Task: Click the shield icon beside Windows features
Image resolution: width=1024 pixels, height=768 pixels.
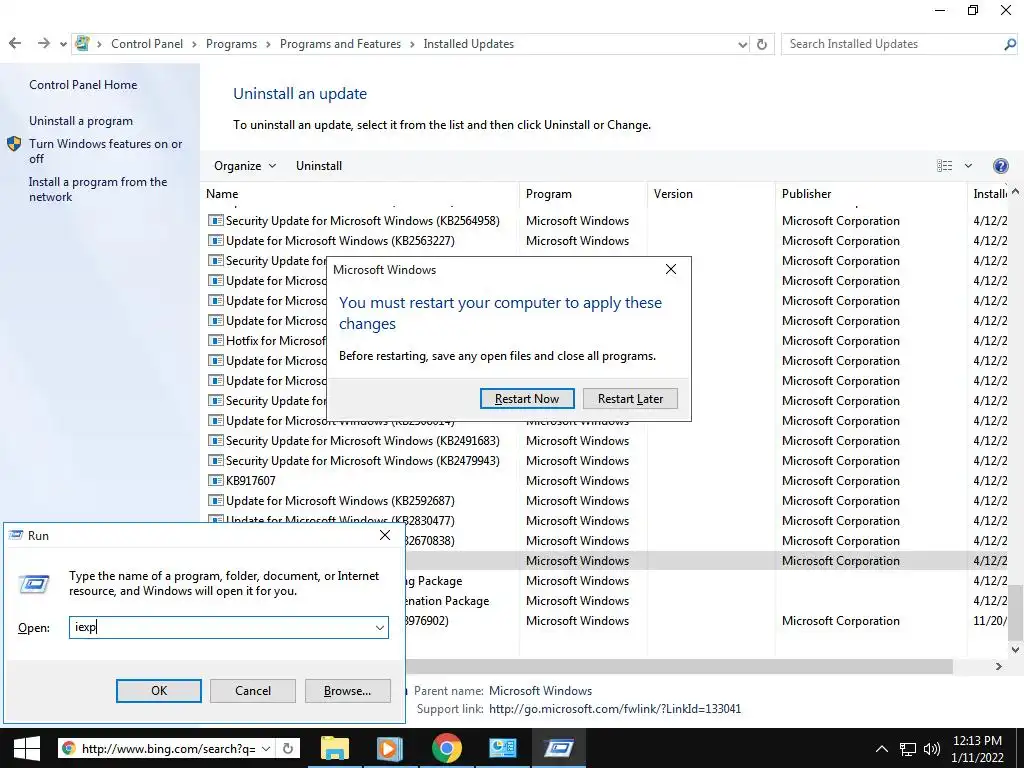Action: (14, 144)
